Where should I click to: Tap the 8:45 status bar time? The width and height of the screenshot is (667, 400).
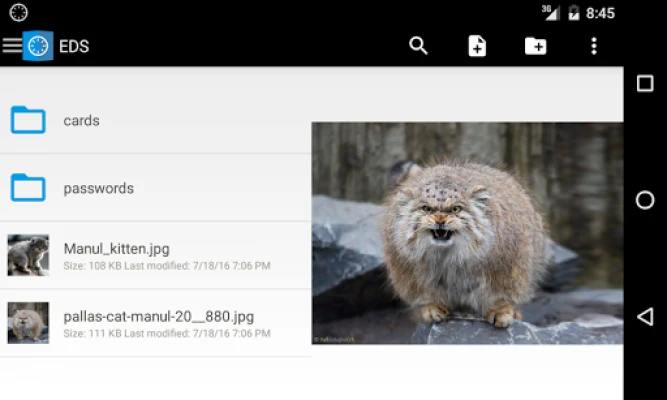tap(600, 13)
